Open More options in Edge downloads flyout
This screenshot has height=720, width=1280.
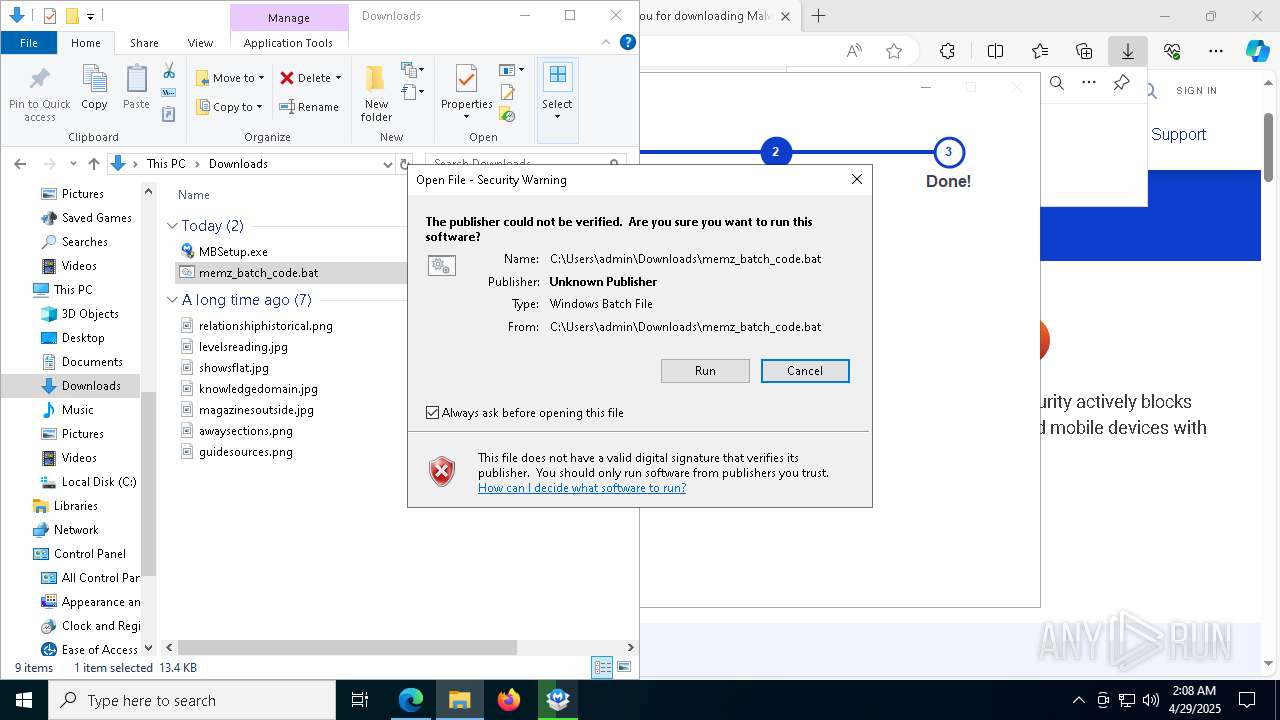click(1089, 83)
